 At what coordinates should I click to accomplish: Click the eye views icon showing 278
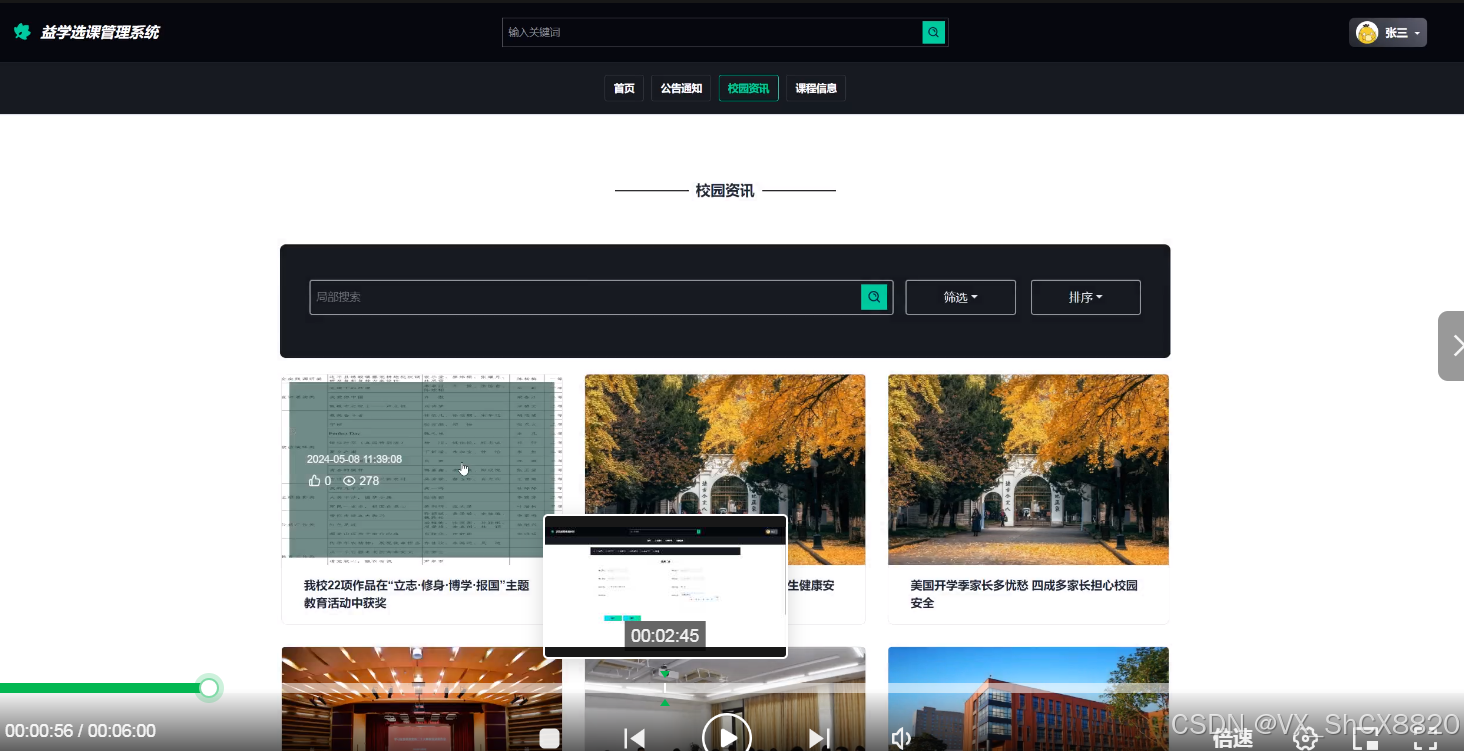pos(349,481)
